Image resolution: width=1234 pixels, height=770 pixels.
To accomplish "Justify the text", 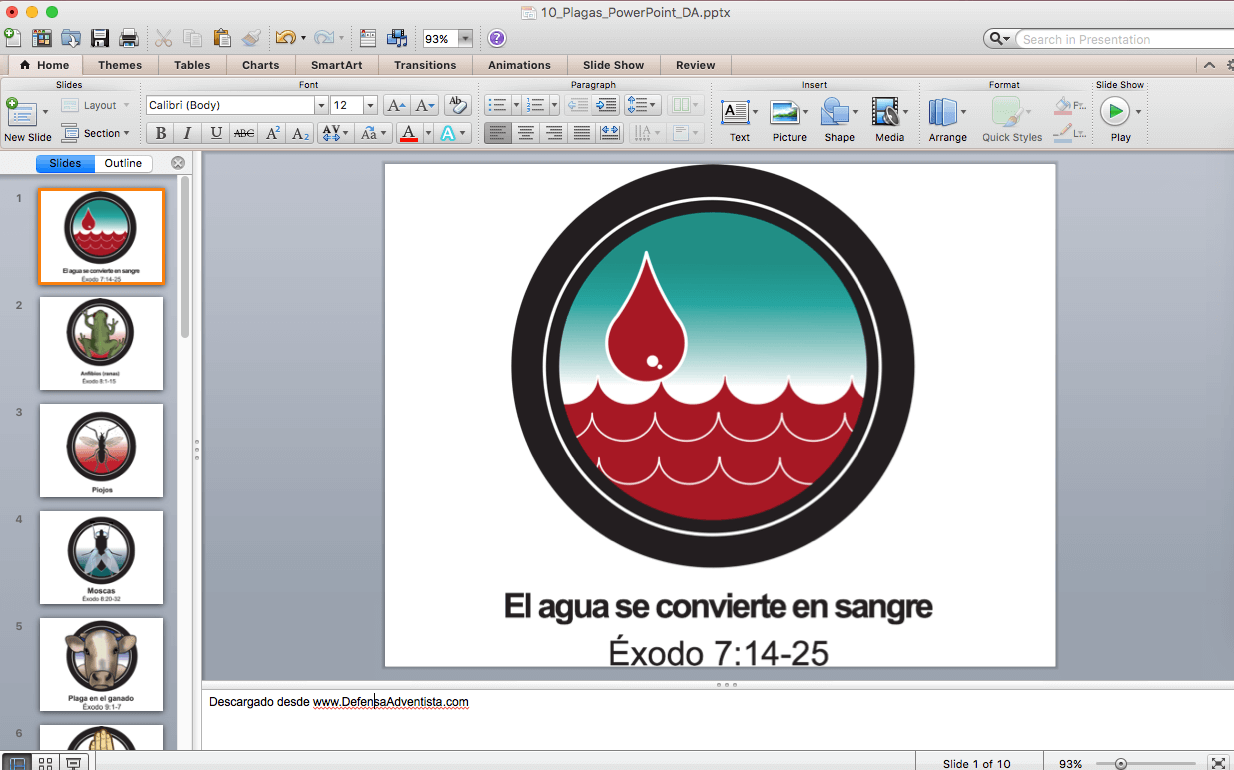I will (x=582, y=133).
